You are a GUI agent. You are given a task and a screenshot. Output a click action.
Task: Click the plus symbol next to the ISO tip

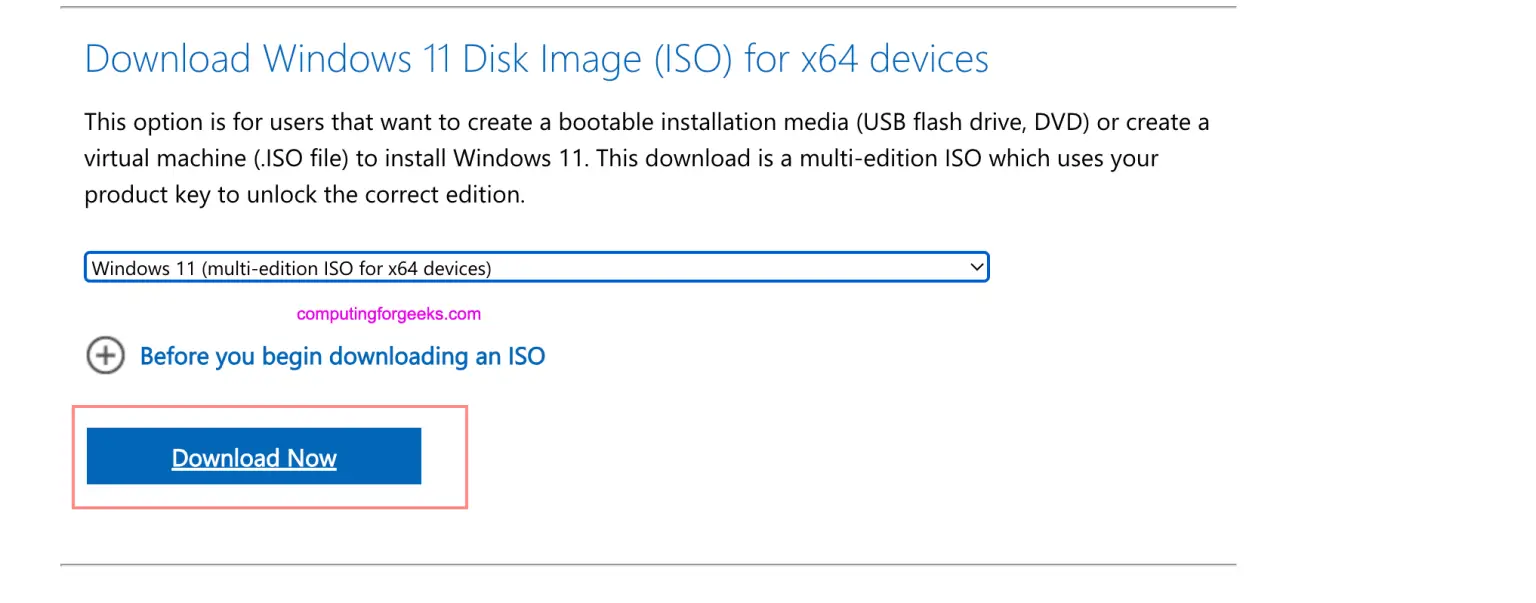[105, 355]
